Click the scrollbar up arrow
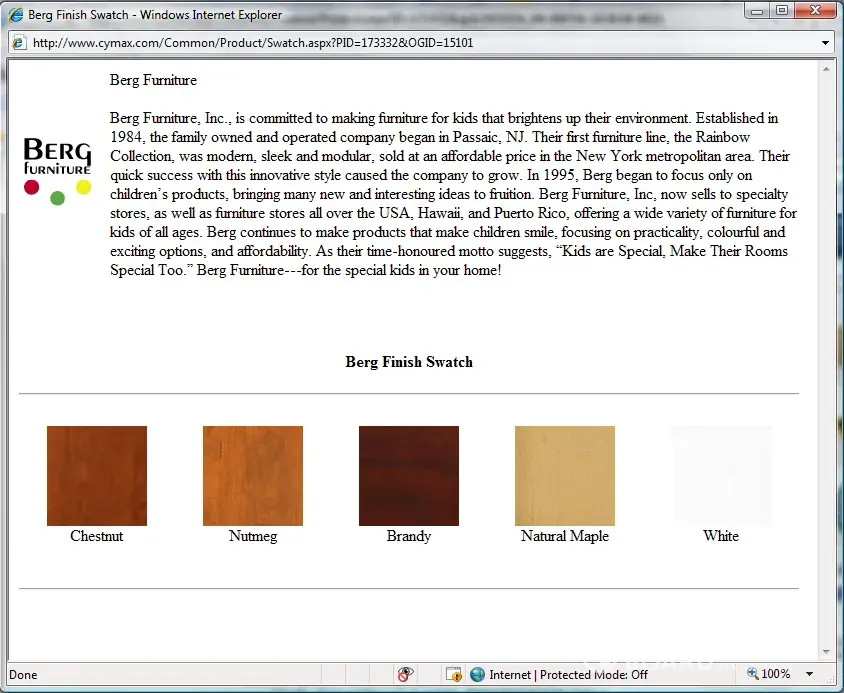Screen dimensions: 844x693 [826, 68]
